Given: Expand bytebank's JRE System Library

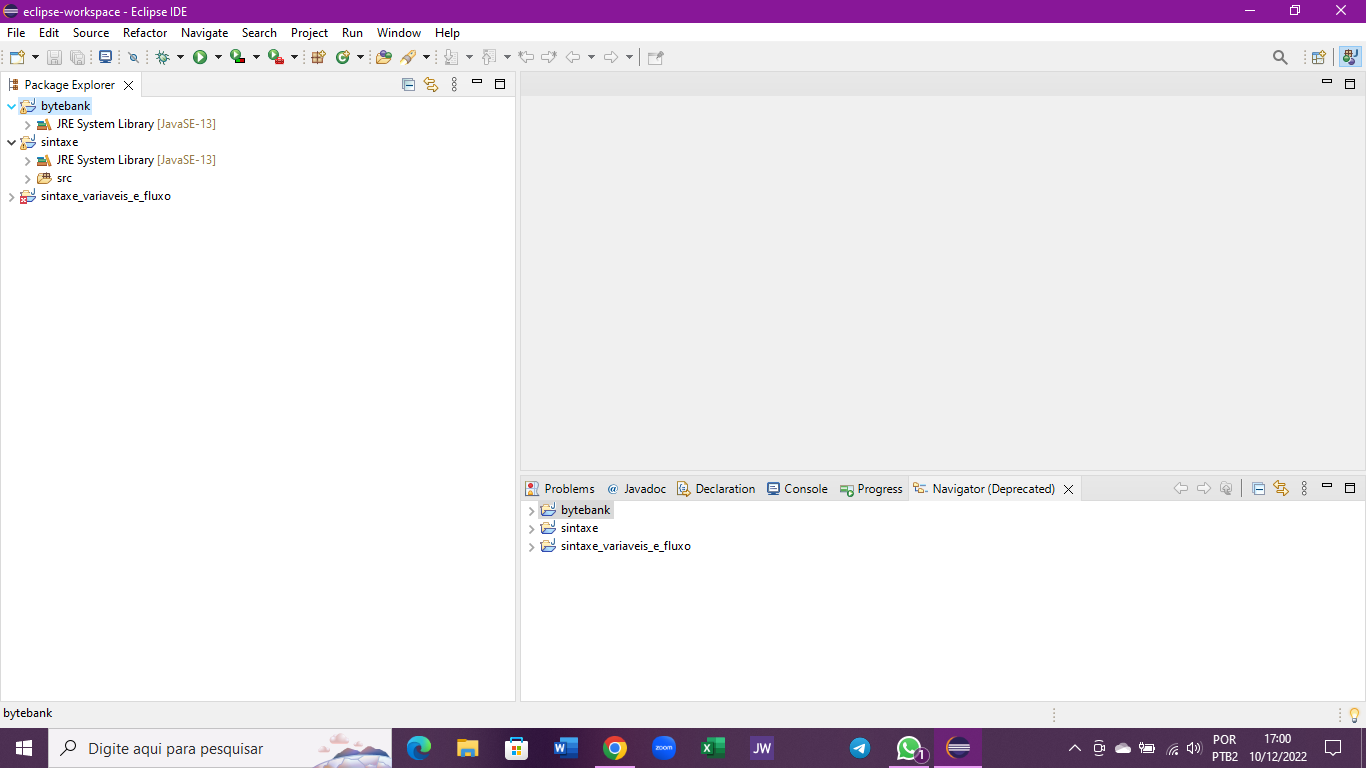Looking at the screenshot, I should 28,124.
